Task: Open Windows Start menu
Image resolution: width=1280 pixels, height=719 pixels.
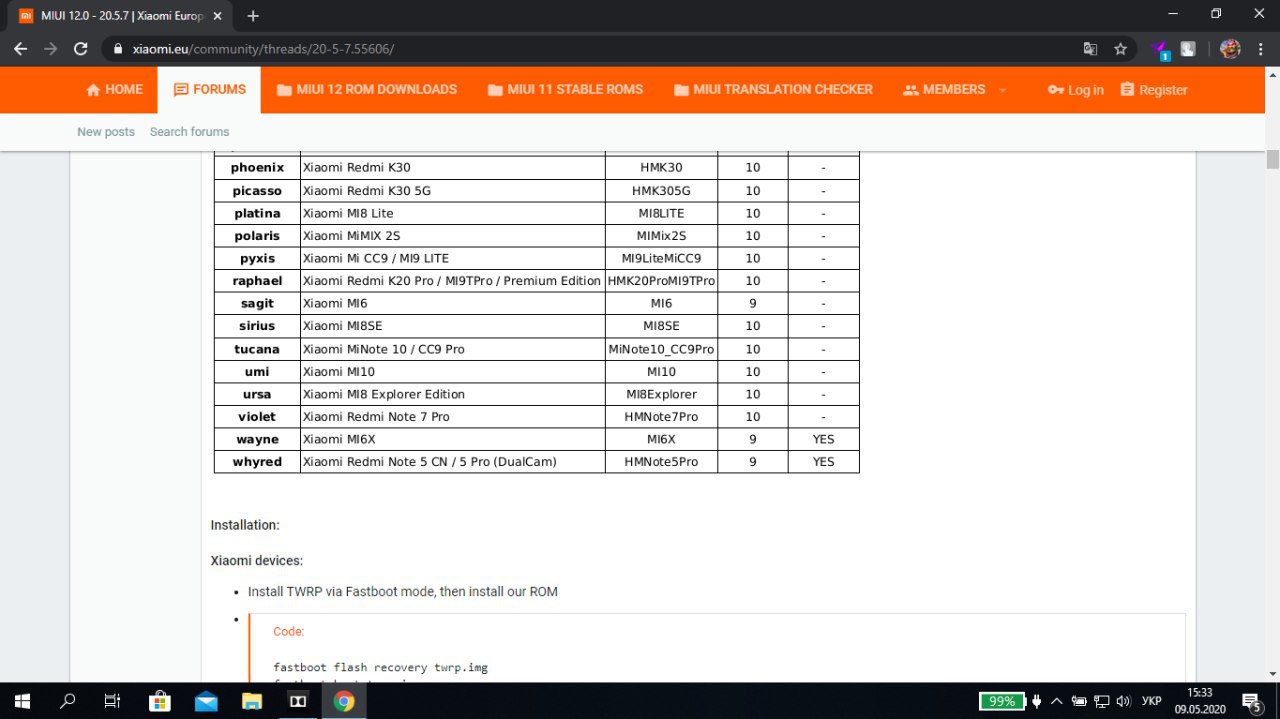Action: [x=21, y=701]
